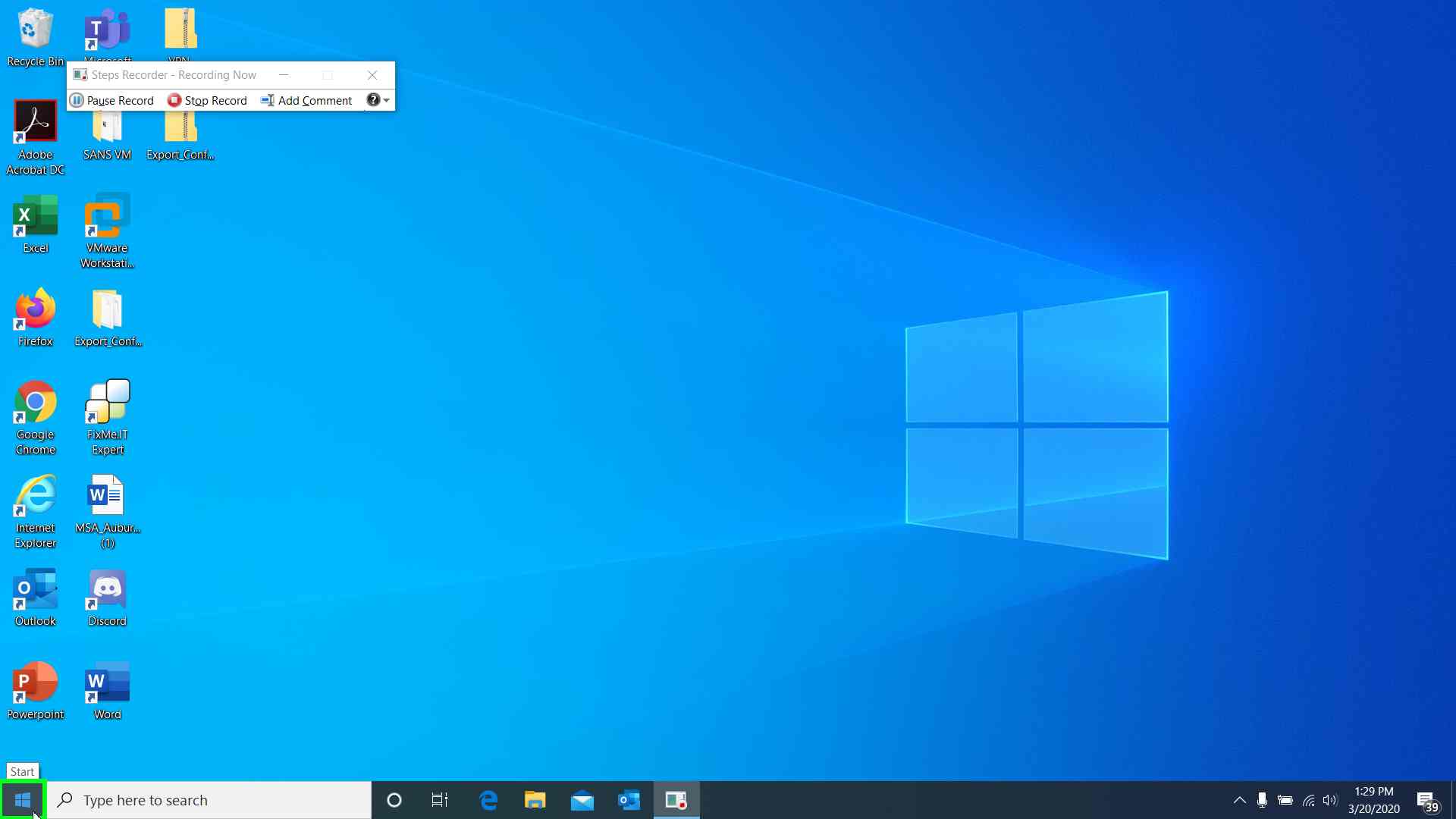1456x819 pixels.
Task: Click the Steps Recorder taskbar button
Action: click(676, 800)
